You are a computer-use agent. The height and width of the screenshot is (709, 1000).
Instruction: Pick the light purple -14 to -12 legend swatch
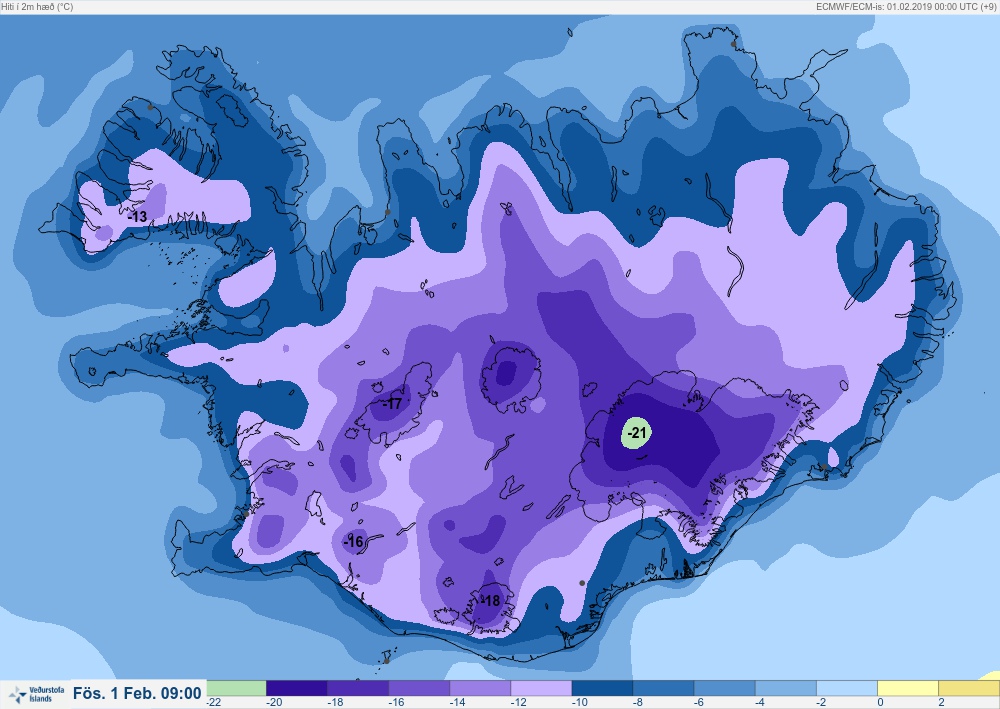click(480, 688)
